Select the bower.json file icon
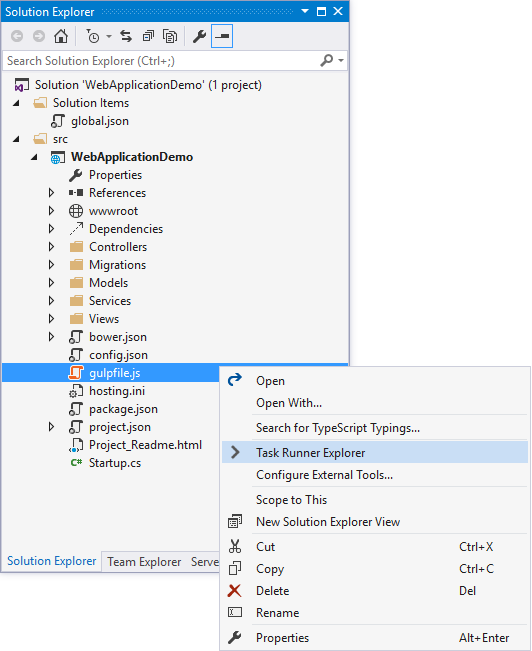The height and width of the screenshot is (651, 532). click(x=76, y=337)
